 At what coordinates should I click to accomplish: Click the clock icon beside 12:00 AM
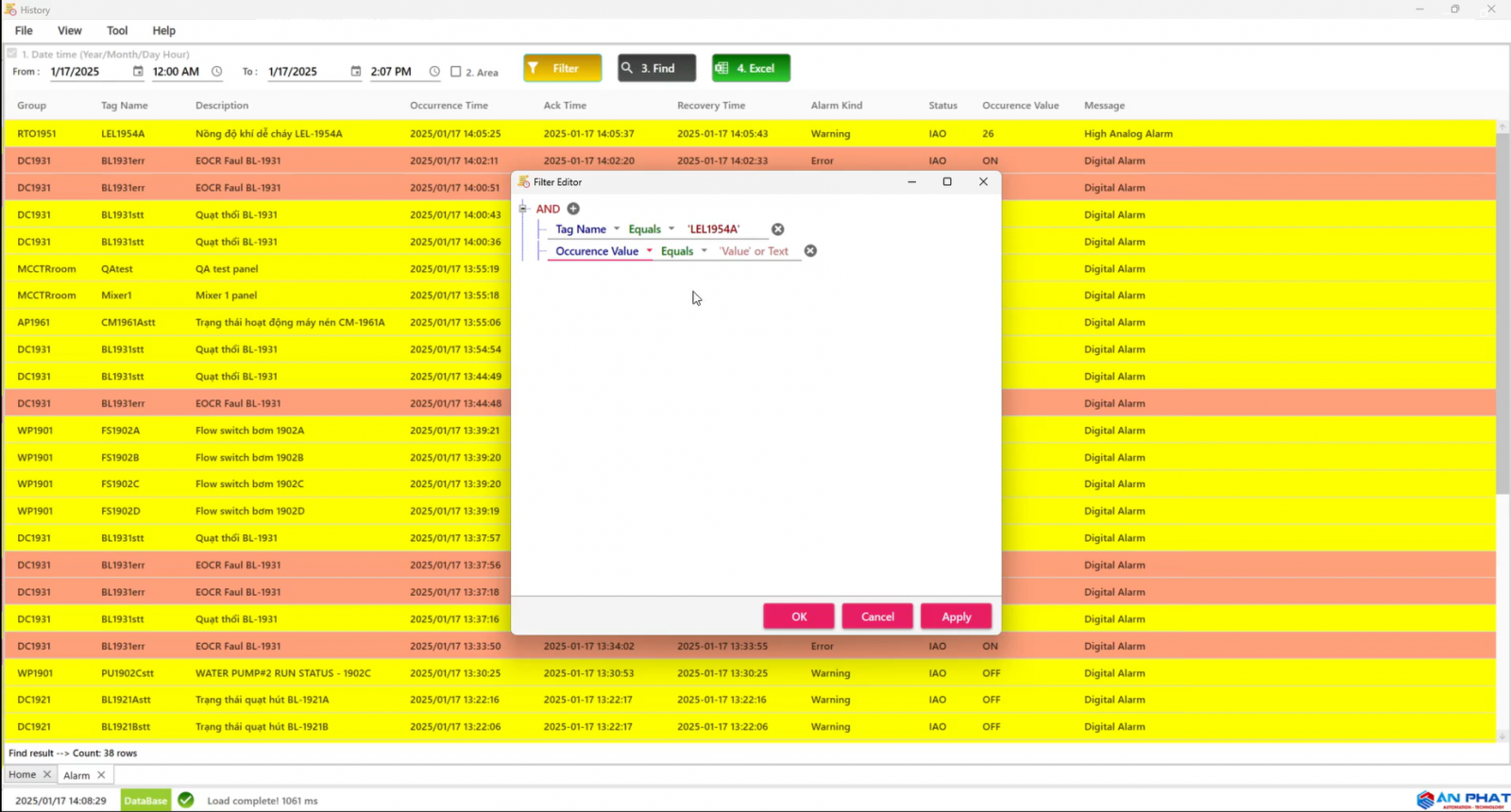tap(217, 72)
